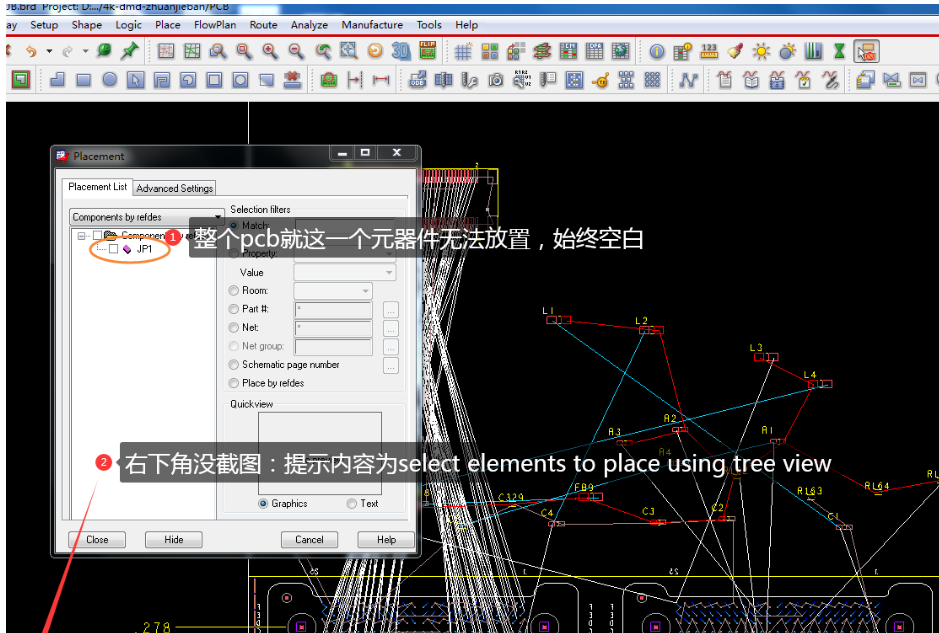Click the Close button in Placement dialog
The image size is (939, 633).
(x=97, y=540)
